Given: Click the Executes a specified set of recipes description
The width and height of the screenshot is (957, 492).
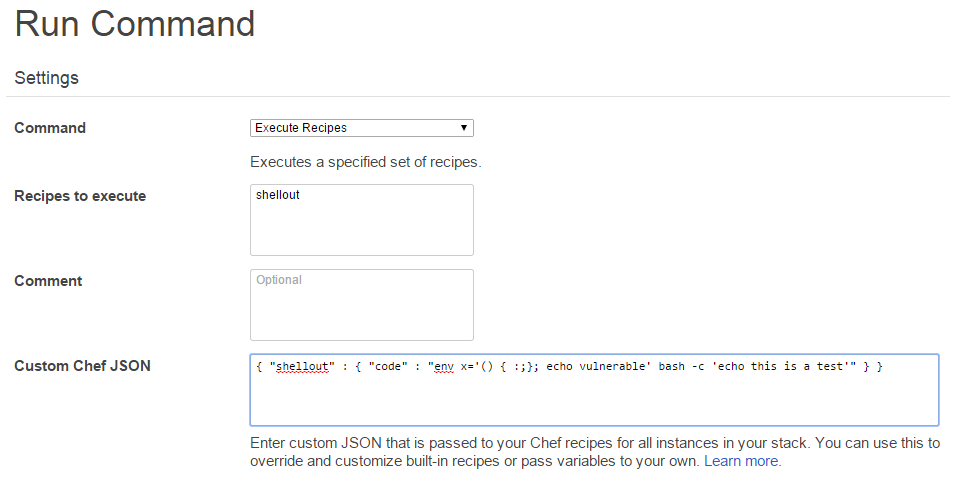Looking at the screenshot, I should 366,162.
